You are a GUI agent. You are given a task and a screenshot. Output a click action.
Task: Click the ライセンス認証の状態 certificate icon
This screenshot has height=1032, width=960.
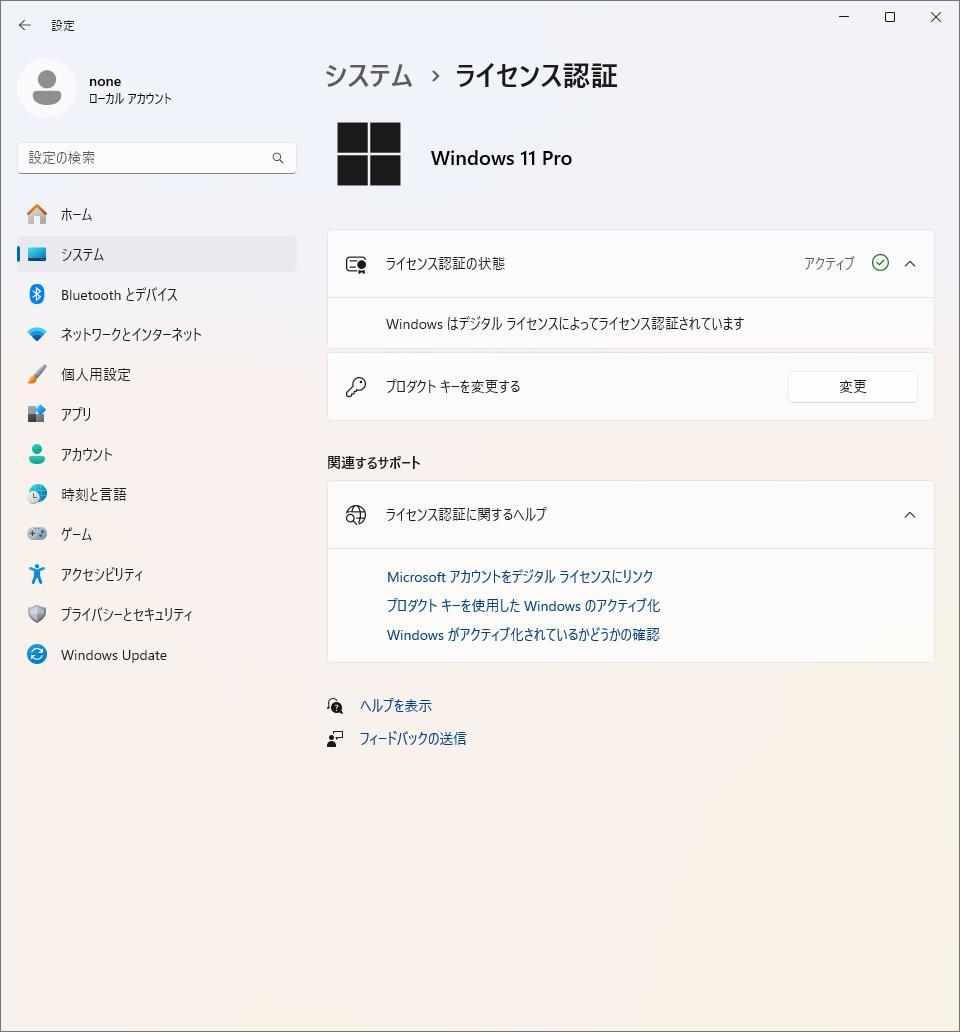(x=356, y=265)
